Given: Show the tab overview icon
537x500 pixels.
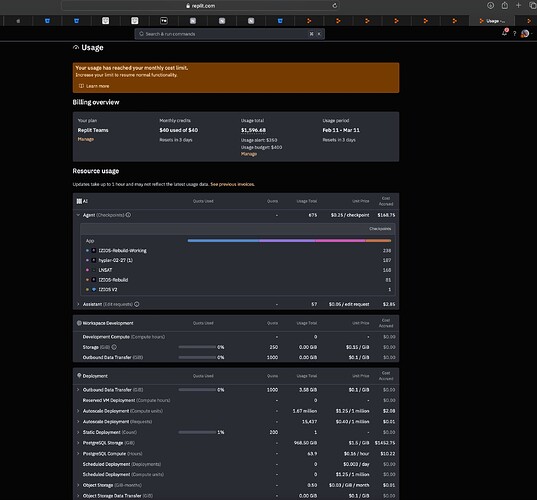Looking at the screenshot, I should 533,5.
